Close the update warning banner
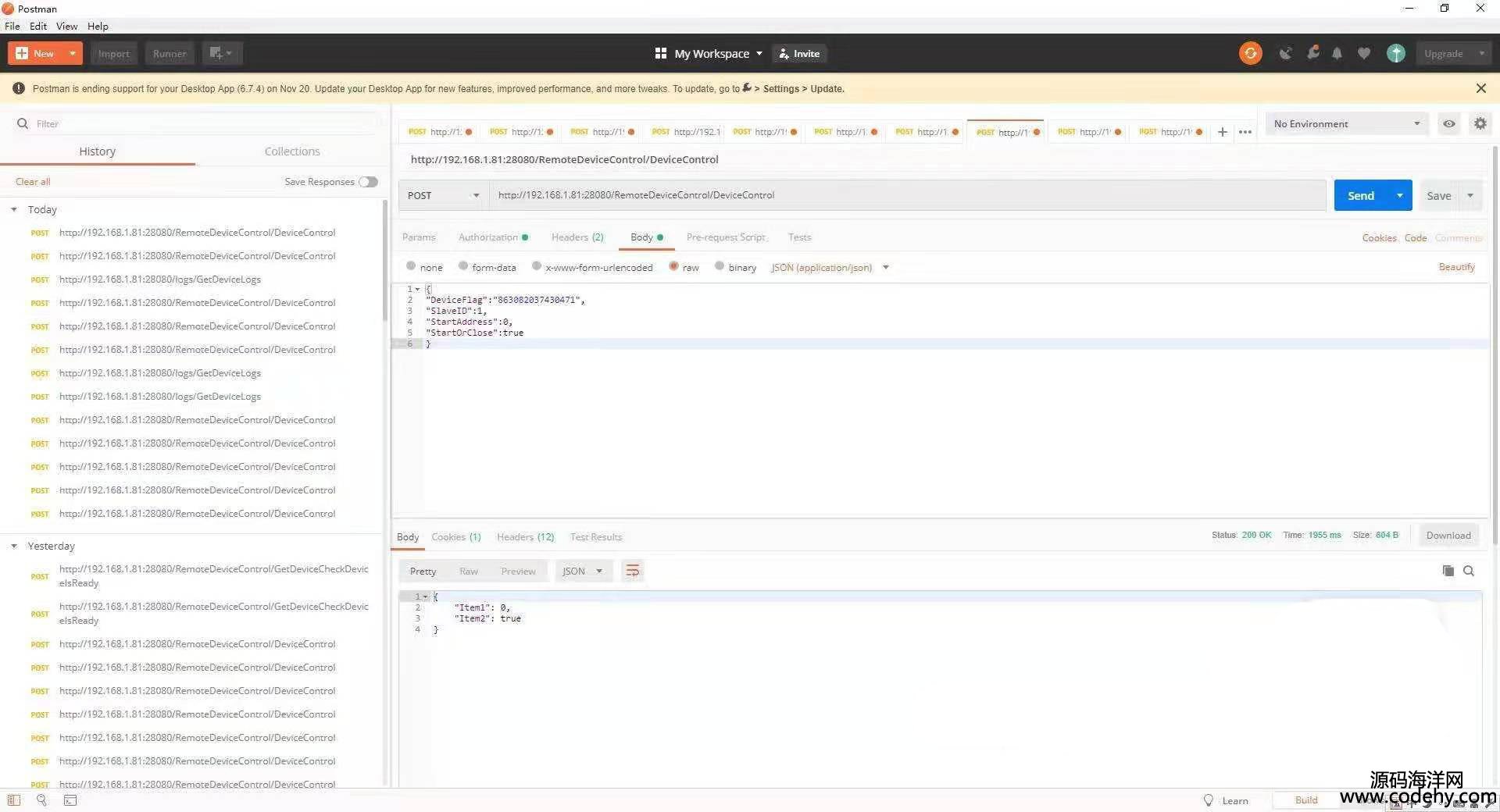Image resolution: width=1500 pixels, height=812 pixels. point(1480,88)
